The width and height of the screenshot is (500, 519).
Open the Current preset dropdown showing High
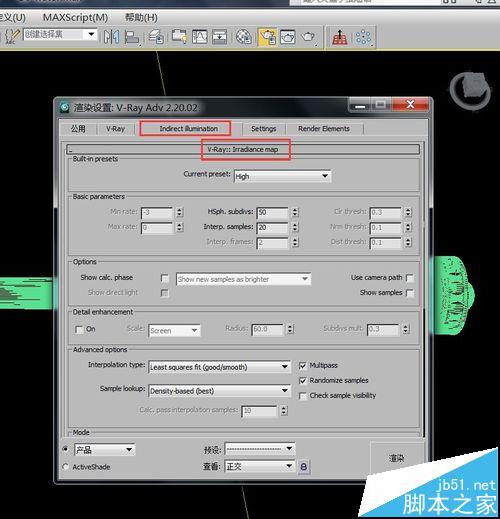(283, 176)
